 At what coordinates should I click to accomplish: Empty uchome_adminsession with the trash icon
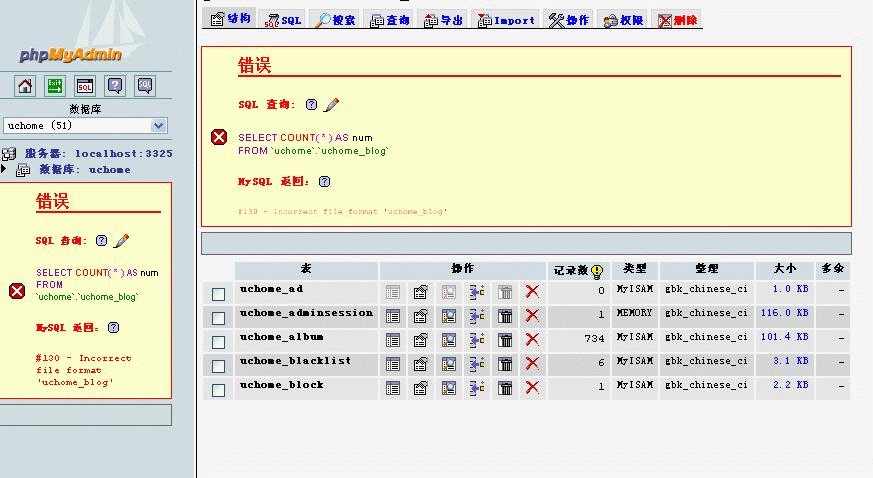pyautogui.click(x=505, y=316)
